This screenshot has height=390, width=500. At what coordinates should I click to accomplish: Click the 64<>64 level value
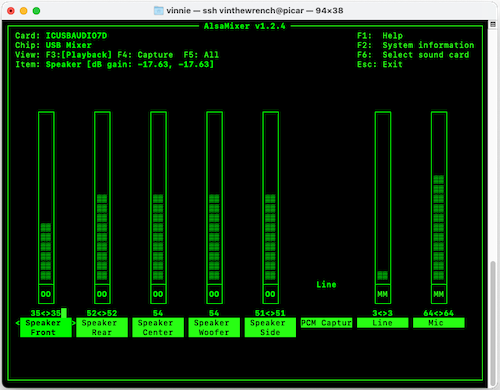click(438, 313)
